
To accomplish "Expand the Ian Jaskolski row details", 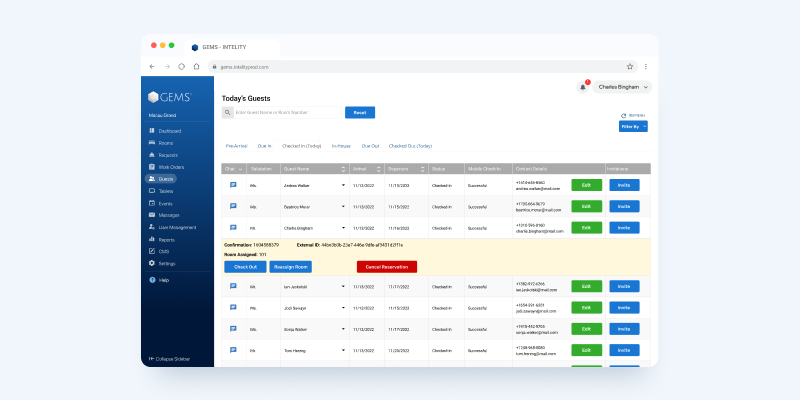I will coord(343,287).
